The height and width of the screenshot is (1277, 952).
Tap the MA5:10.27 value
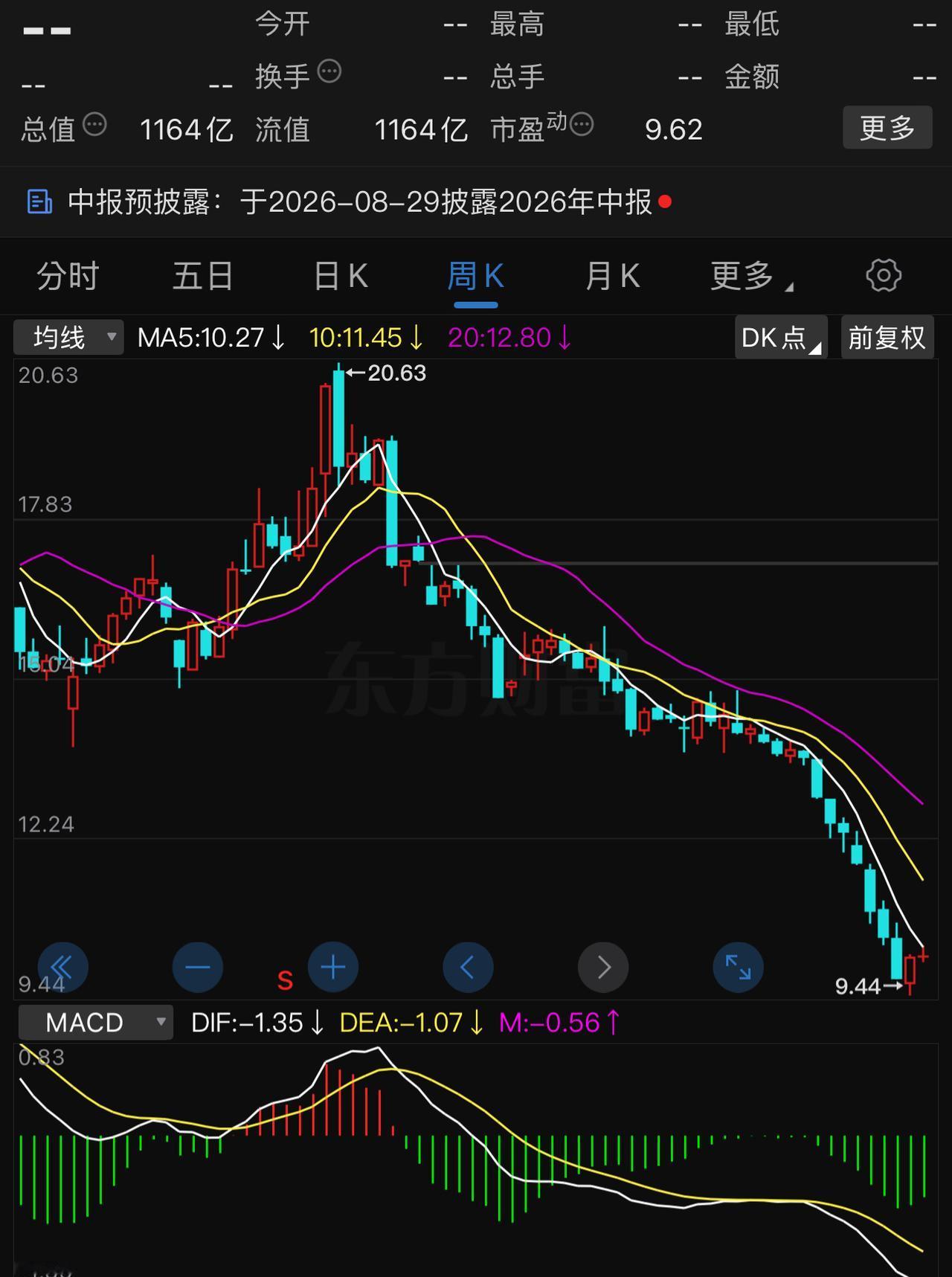tap(211, 338)
